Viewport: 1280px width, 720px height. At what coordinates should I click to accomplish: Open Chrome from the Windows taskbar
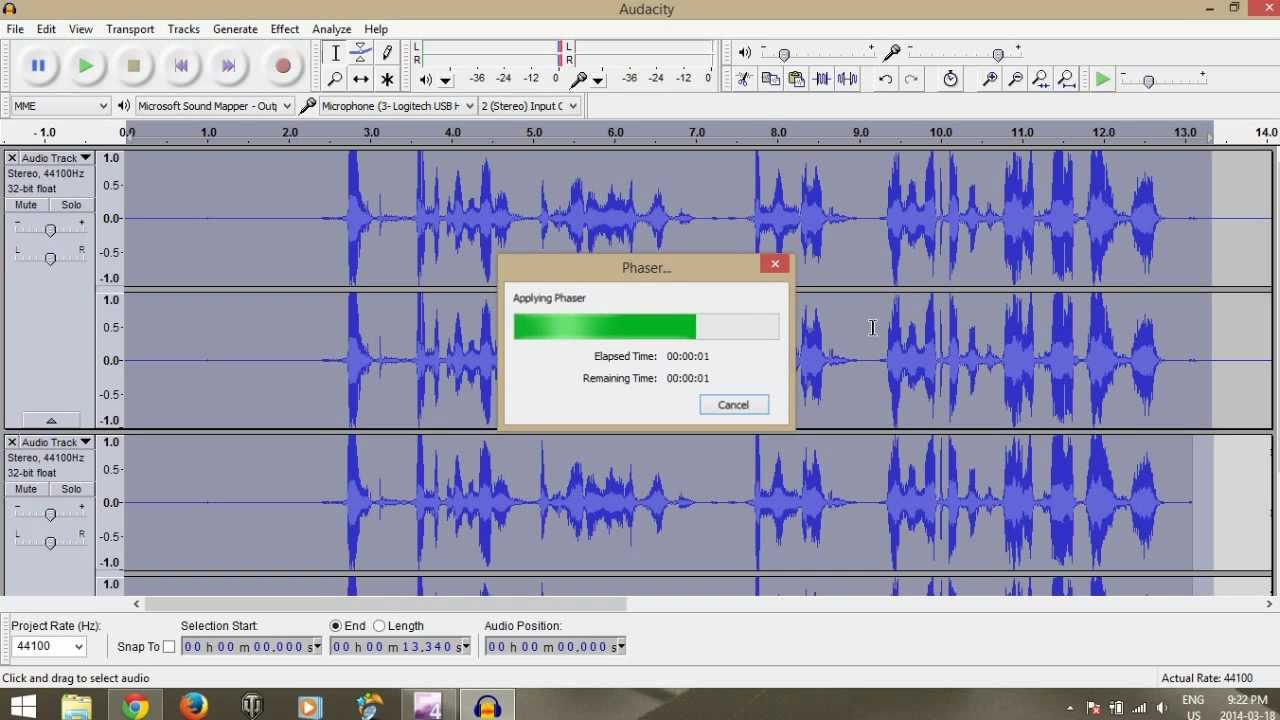pyautogui.click(x=135, y=706)
